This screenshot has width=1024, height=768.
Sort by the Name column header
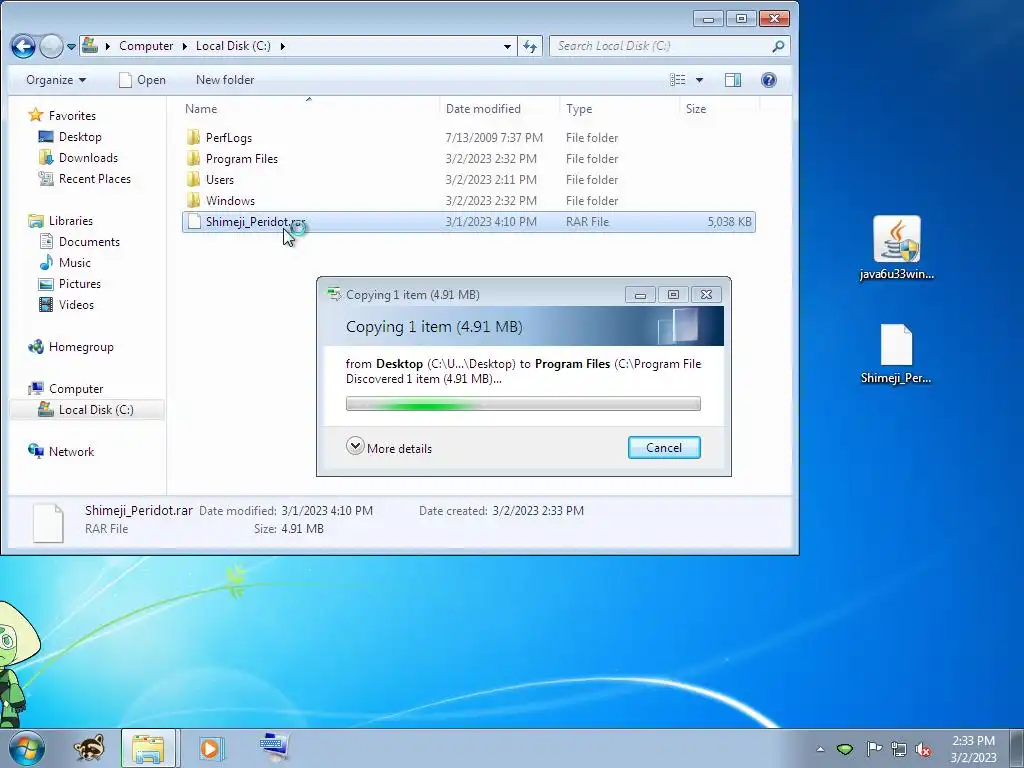[x=309, y=108]
